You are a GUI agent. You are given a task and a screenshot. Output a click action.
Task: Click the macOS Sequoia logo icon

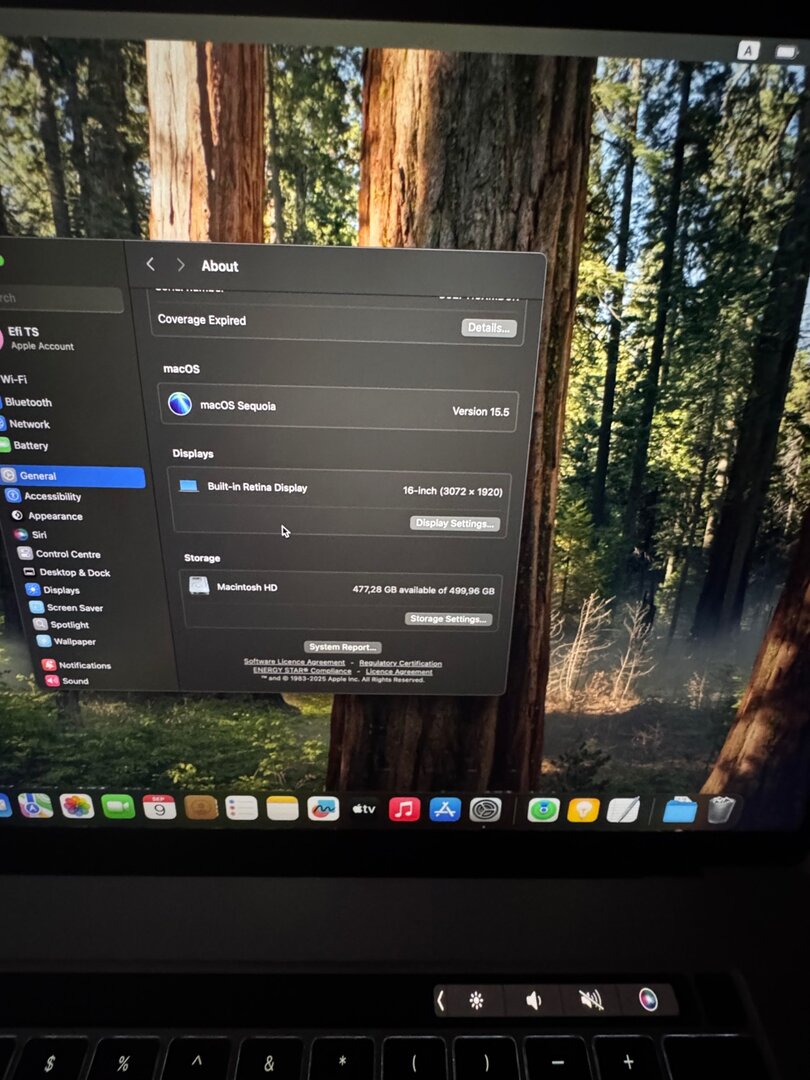(x=180, y=404)
